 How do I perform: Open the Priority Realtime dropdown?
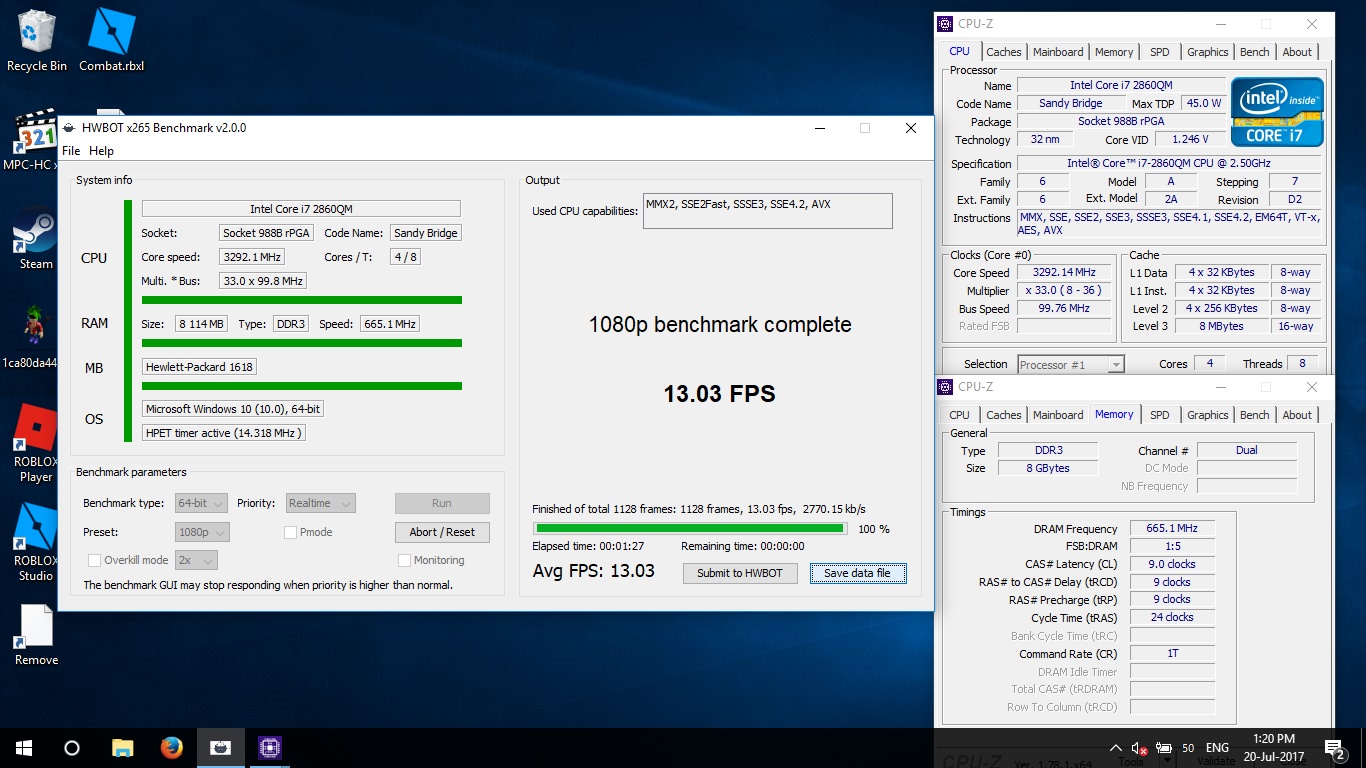coord(320,503)
